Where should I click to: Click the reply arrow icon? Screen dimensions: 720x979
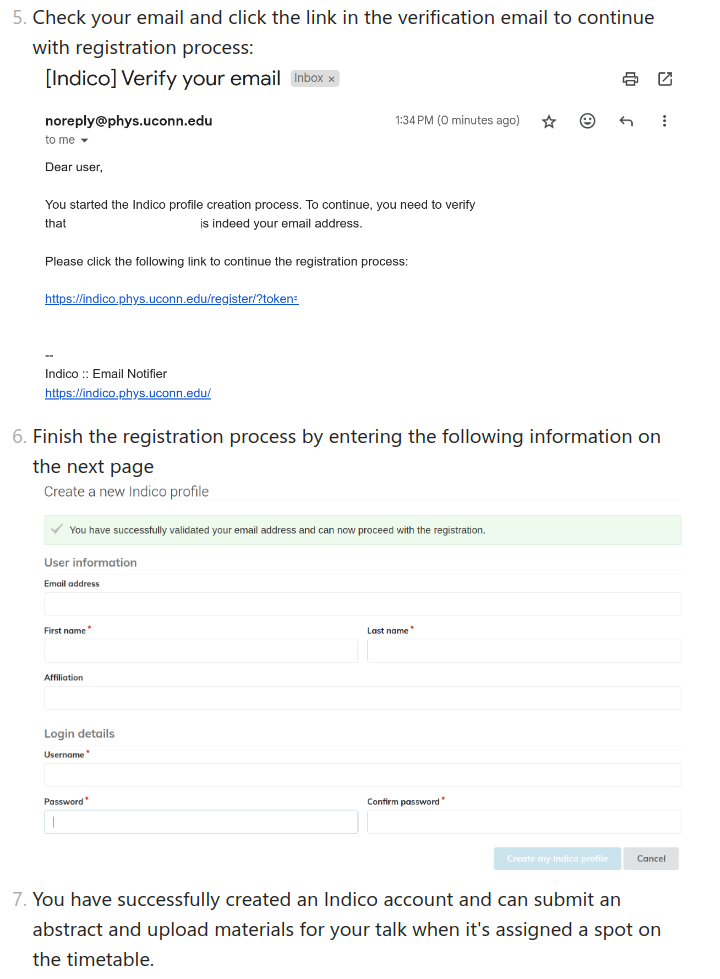626,121
